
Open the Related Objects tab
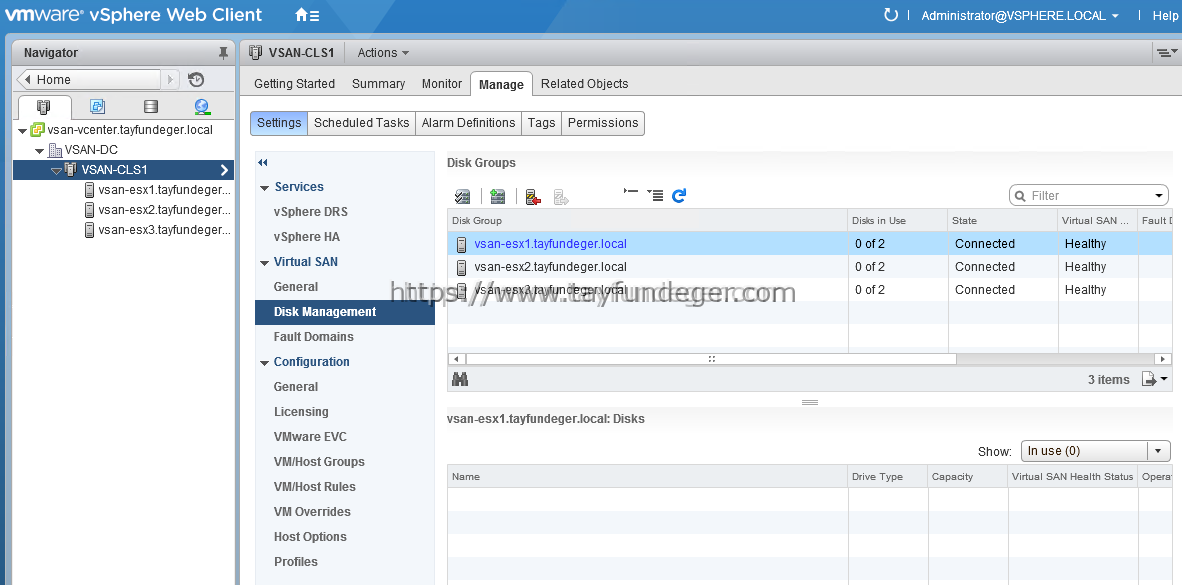tap(584, 84)
